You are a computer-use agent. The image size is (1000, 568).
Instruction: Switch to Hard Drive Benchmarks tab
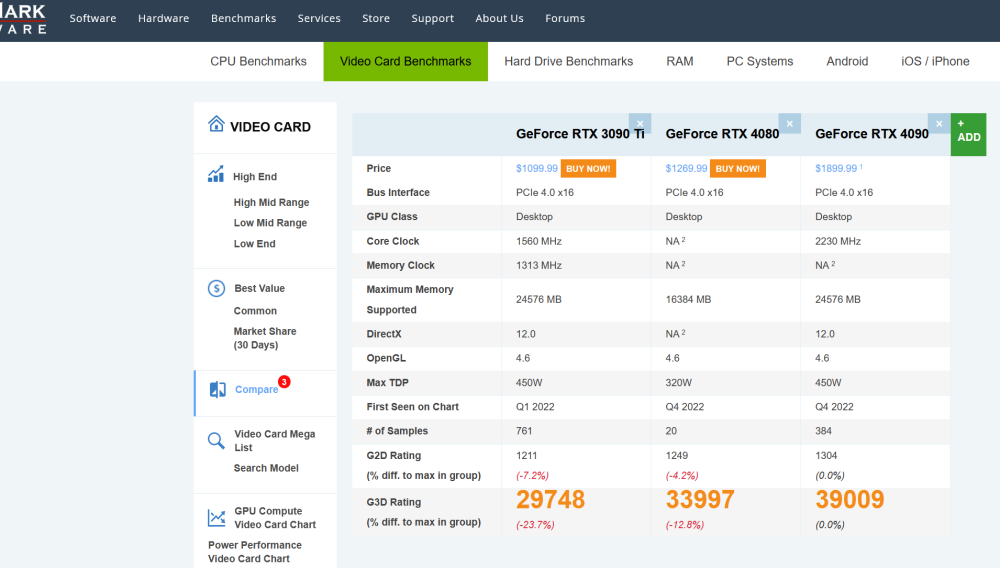pyautogui.click(x=568, y=61)
